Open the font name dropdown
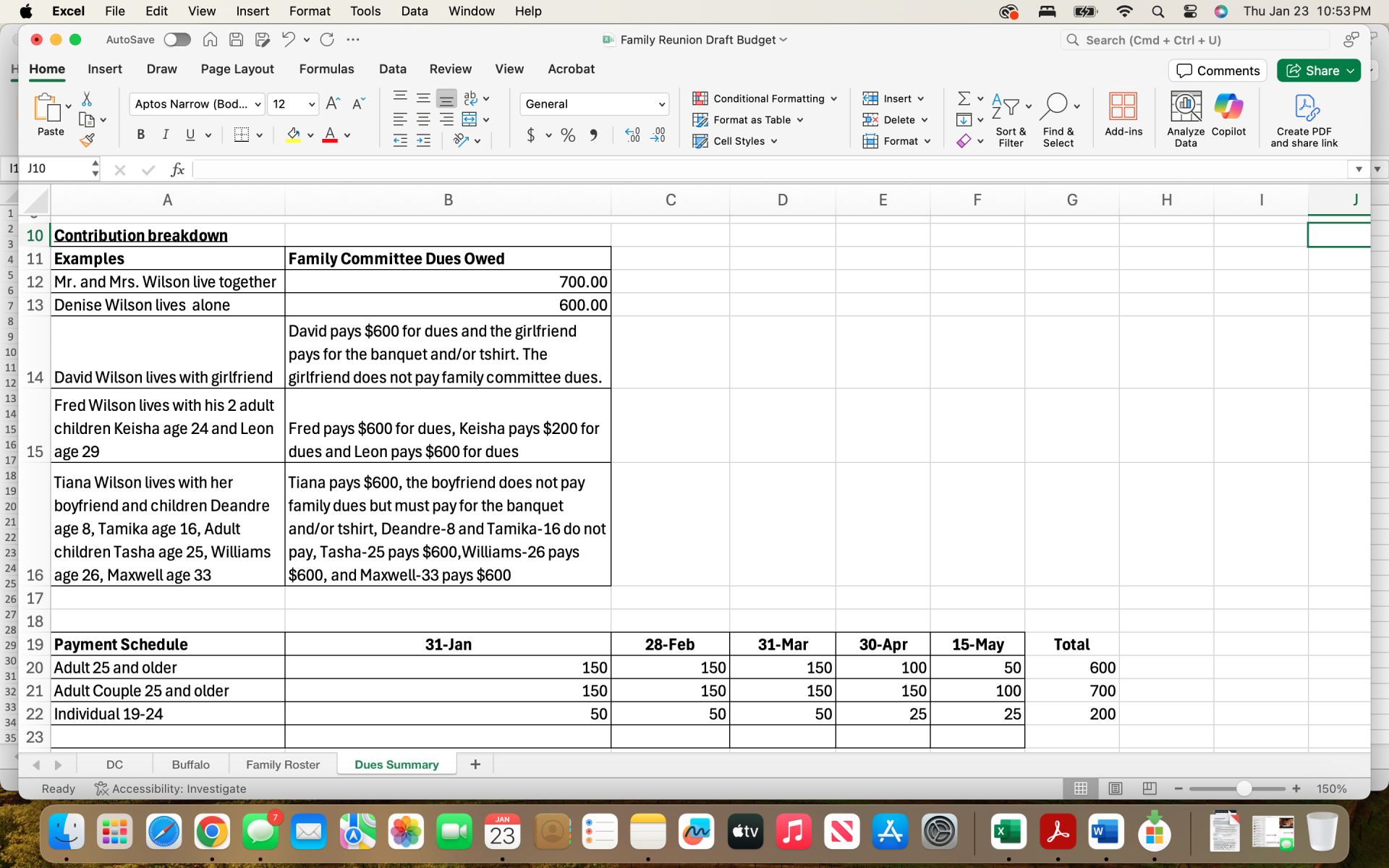 click(x=258, y=104)
